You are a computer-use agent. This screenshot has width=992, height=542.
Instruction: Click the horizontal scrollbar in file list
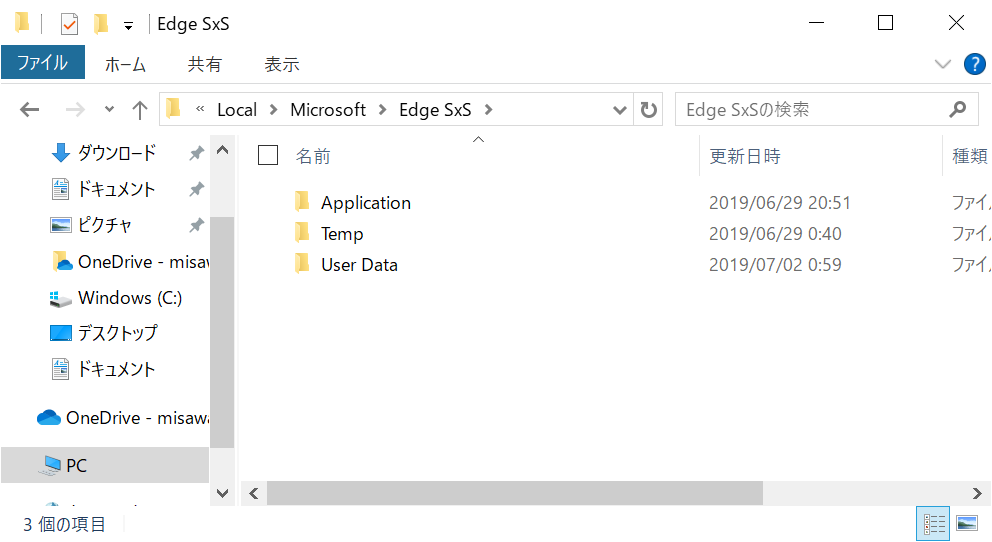(x=514, y=493)
